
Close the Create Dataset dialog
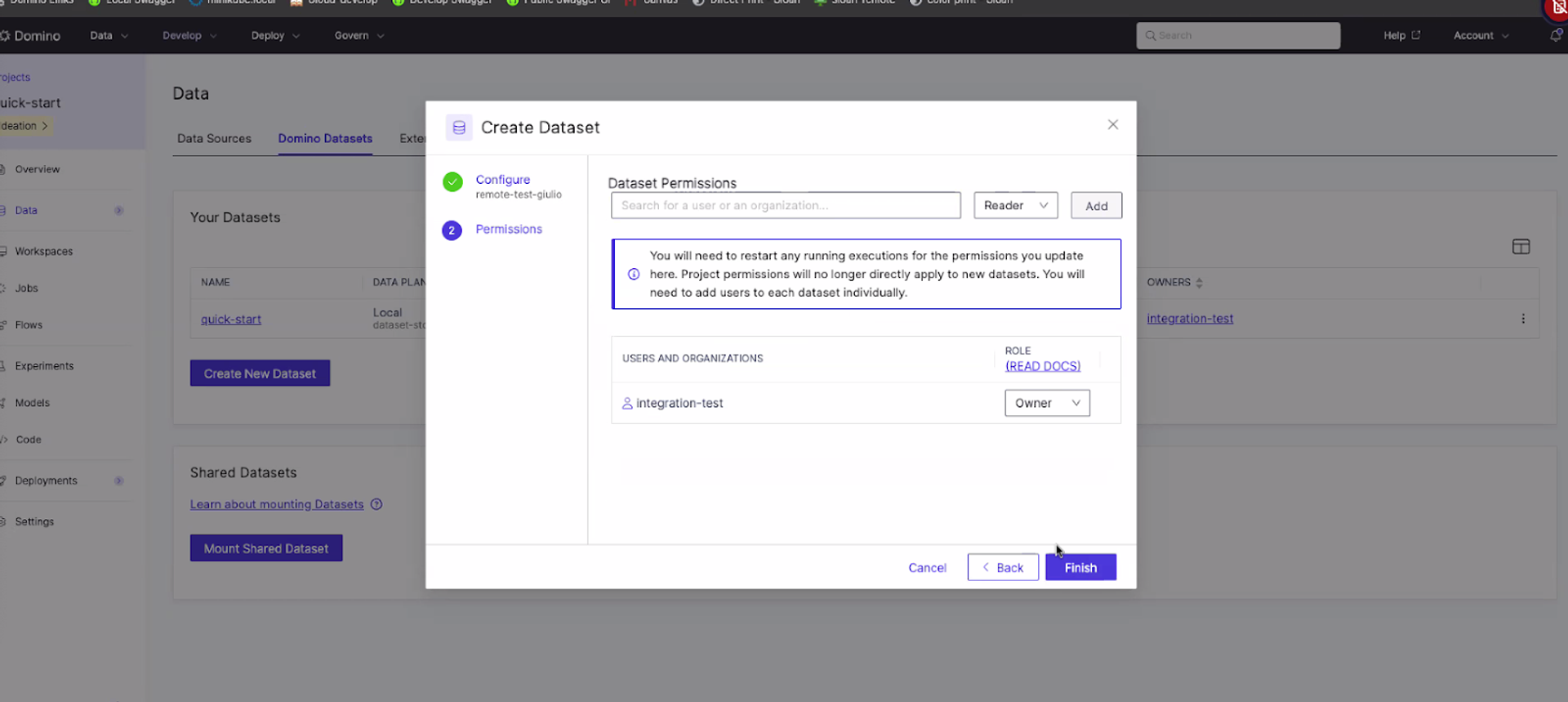pyautogui.click(x=1112, y=125)
